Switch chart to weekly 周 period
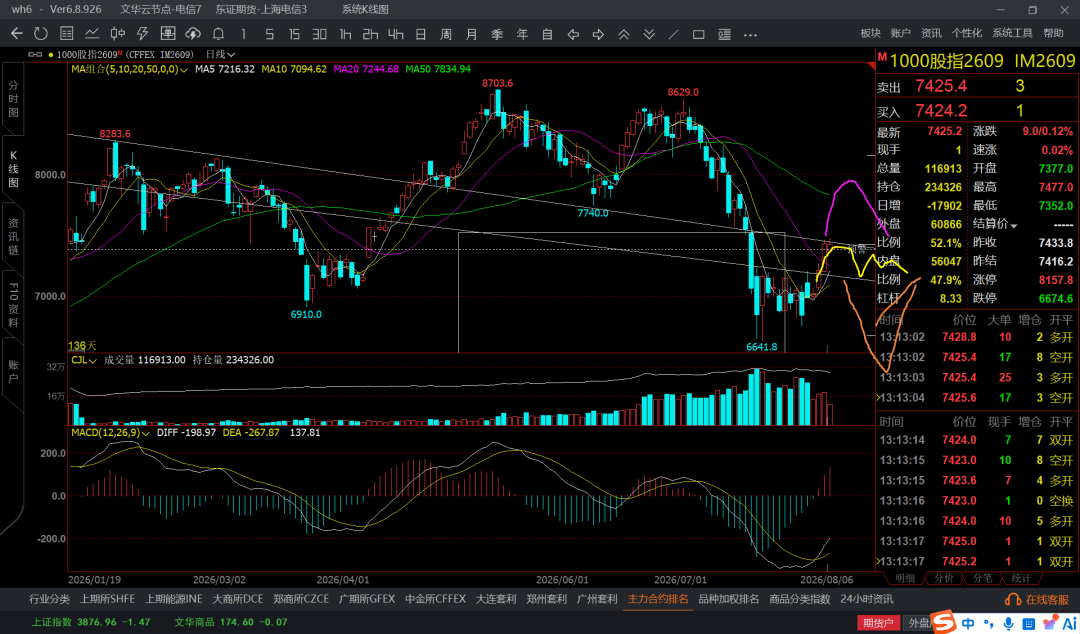 click(x=446, y=34)
